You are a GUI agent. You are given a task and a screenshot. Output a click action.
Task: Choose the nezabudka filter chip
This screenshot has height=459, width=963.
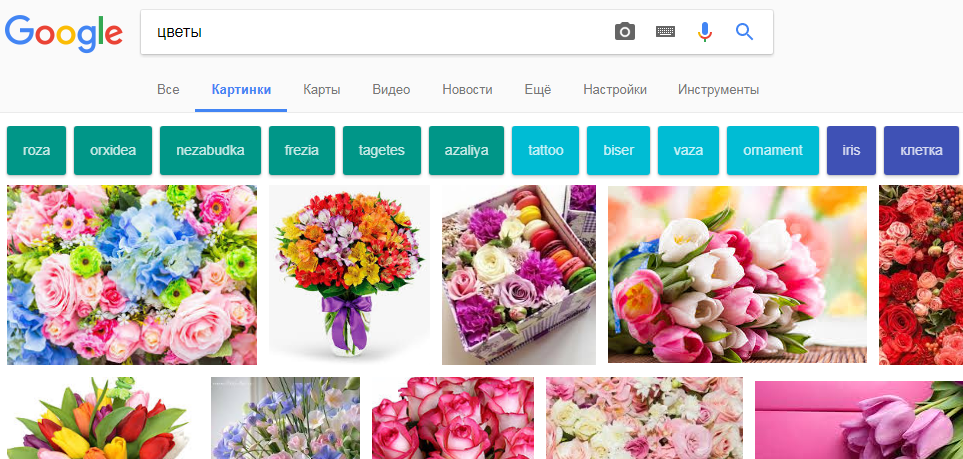coord(210,151)
